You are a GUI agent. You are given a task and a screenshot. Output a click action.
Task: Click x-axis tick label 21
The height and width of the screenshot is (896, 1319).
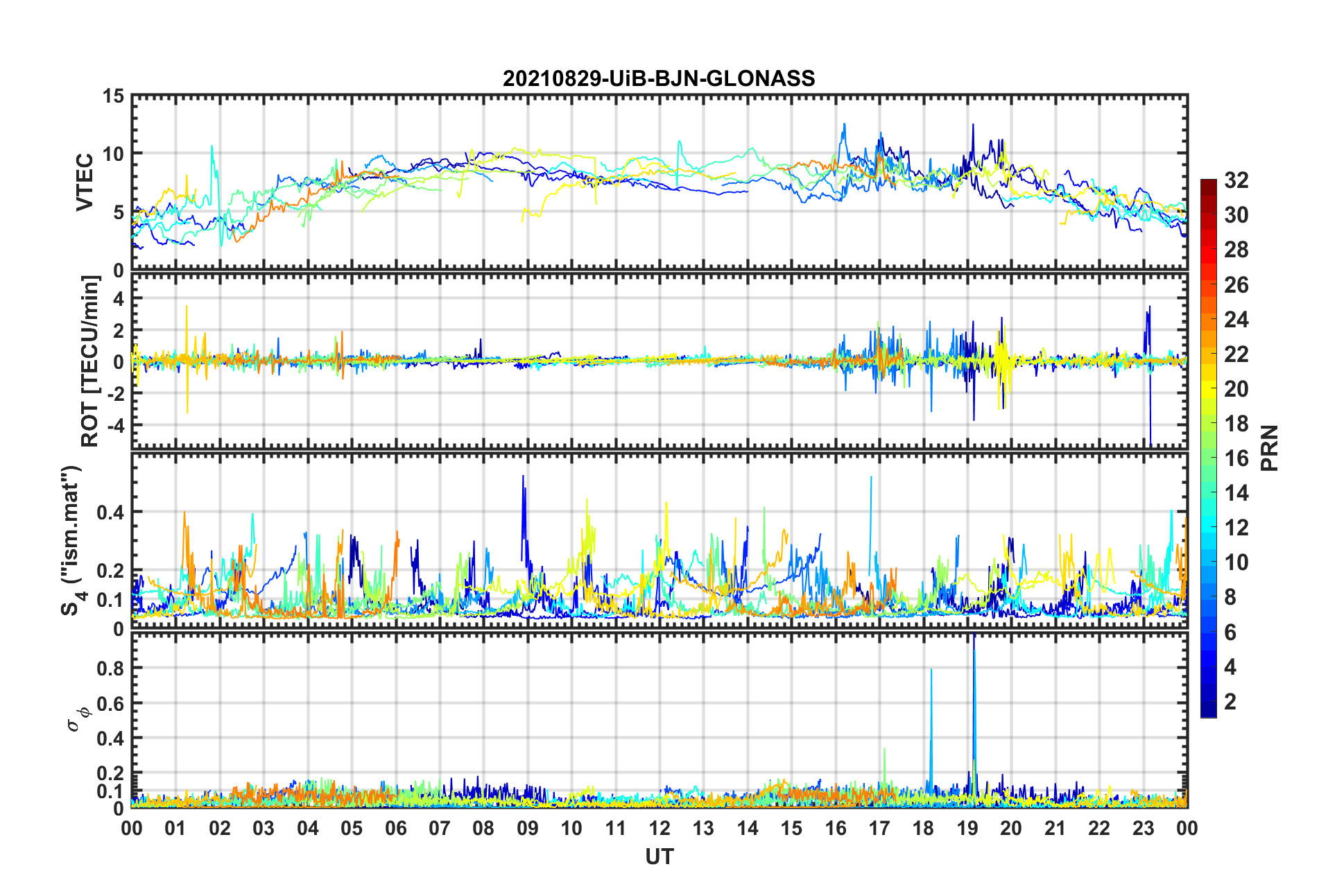(x=1055, y=828)
